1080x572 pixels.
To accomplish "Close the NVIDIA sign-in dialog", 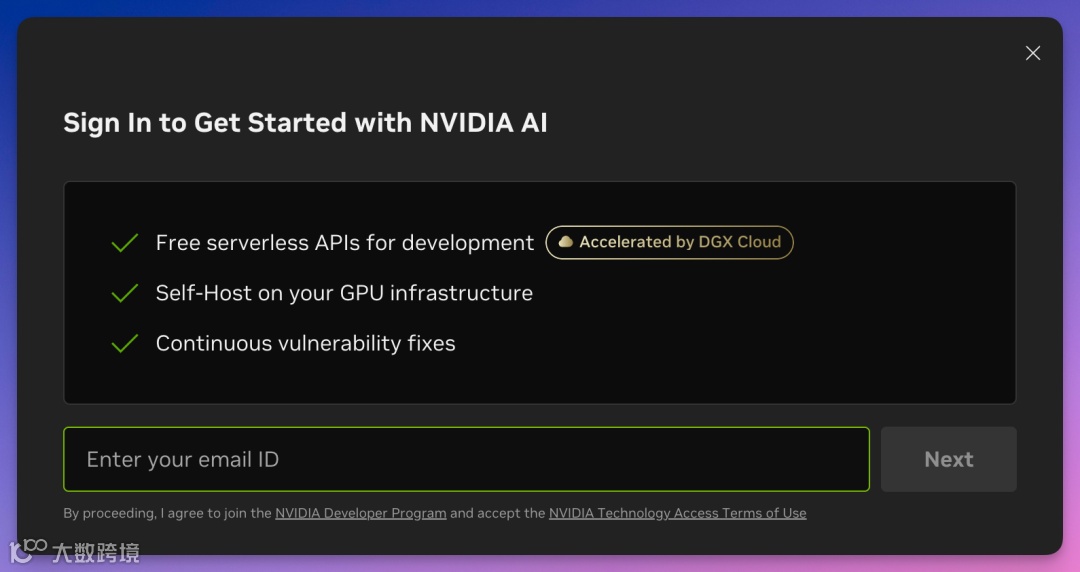I will click(x=1033, y=53).
